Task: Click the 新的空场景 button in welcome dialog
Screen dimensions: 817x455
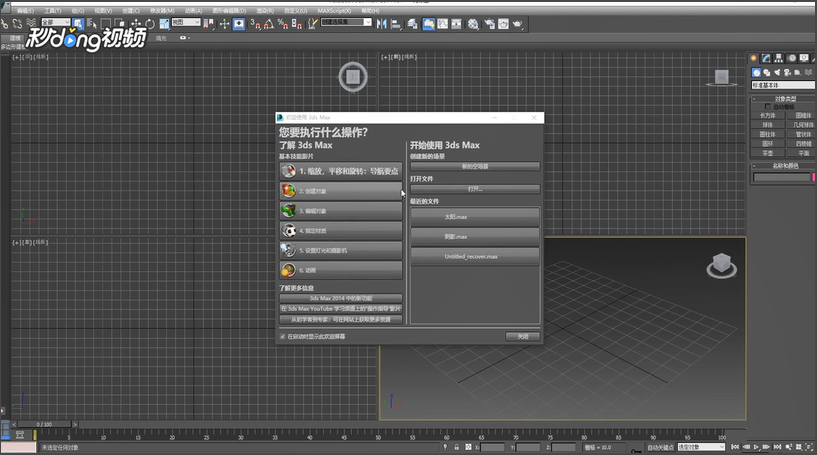Action: coord(475,166)
